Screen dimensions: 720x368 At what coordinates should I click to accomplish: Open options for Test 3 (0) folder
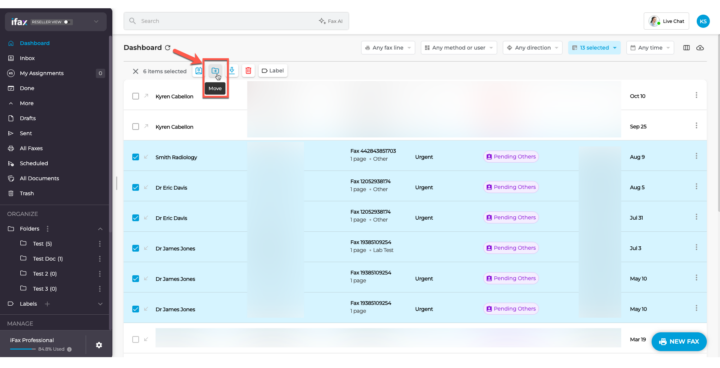coord(100,289)
